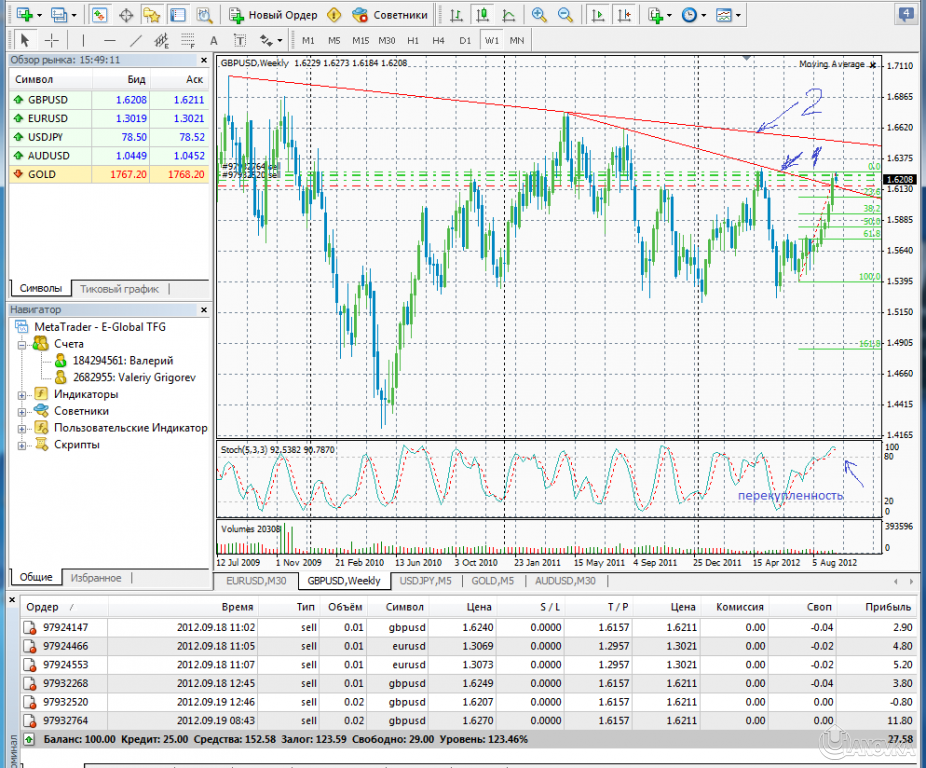
Task: Expand the Индикаторы tree node
Action: point(21,394)
